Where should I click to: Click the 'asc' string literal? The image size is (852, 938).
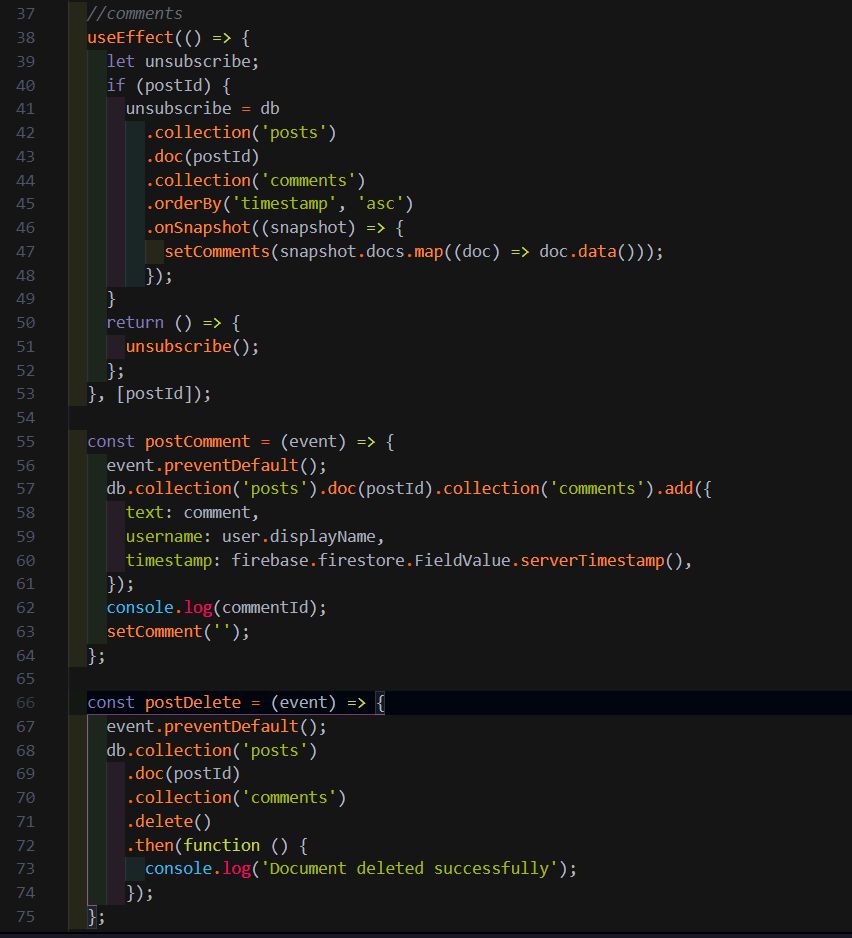pyautogui.click(x=380, y=203)
